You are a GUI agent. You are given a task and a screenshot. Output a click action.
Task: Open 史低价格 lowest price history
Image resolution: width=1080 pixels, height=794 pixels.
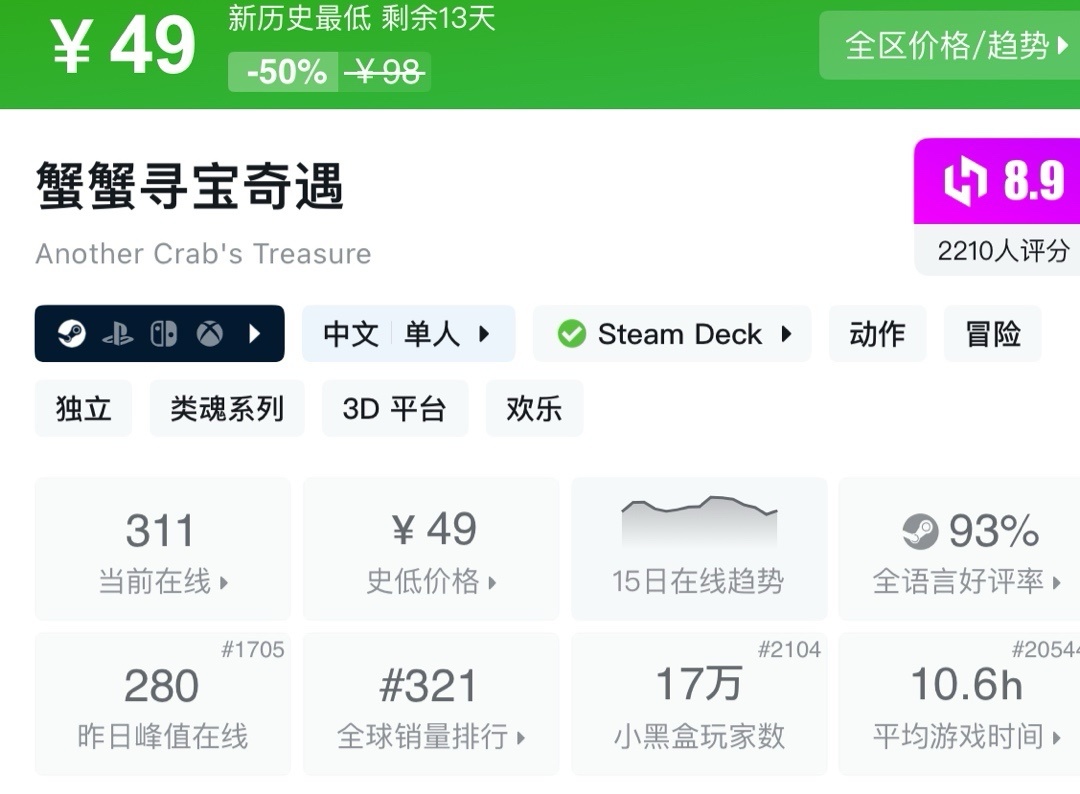[x=430, y=549]
